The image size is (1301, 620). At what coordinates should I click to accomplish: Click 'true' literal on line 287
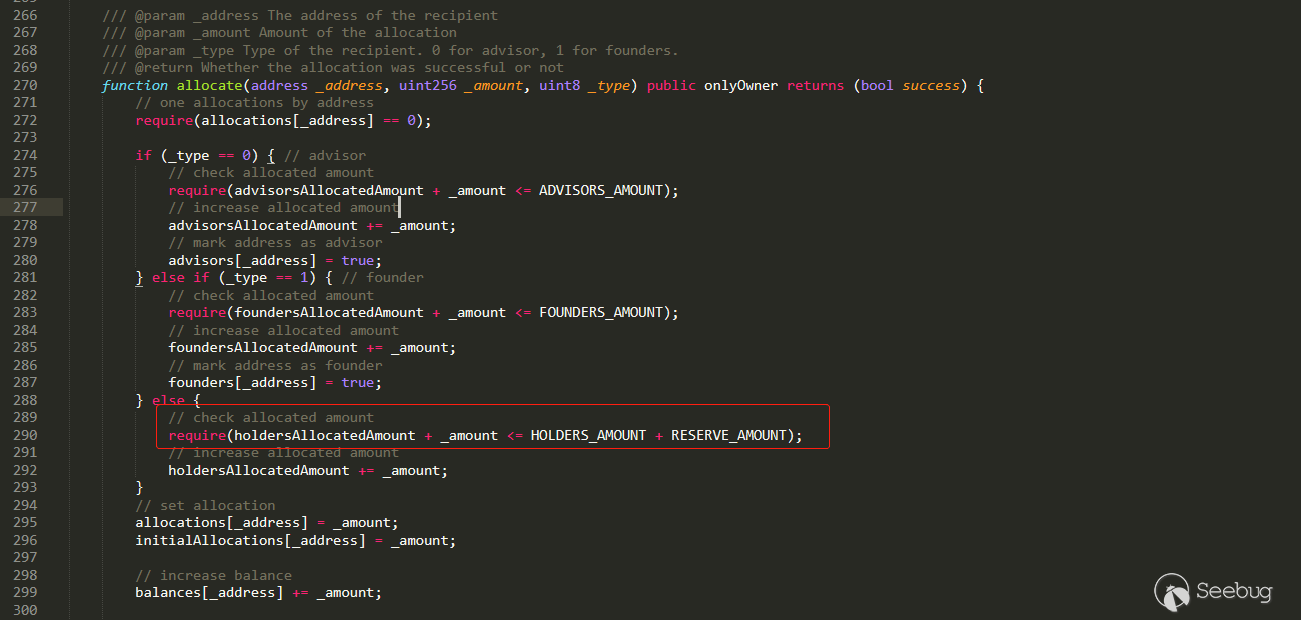[x=357, y=383]
